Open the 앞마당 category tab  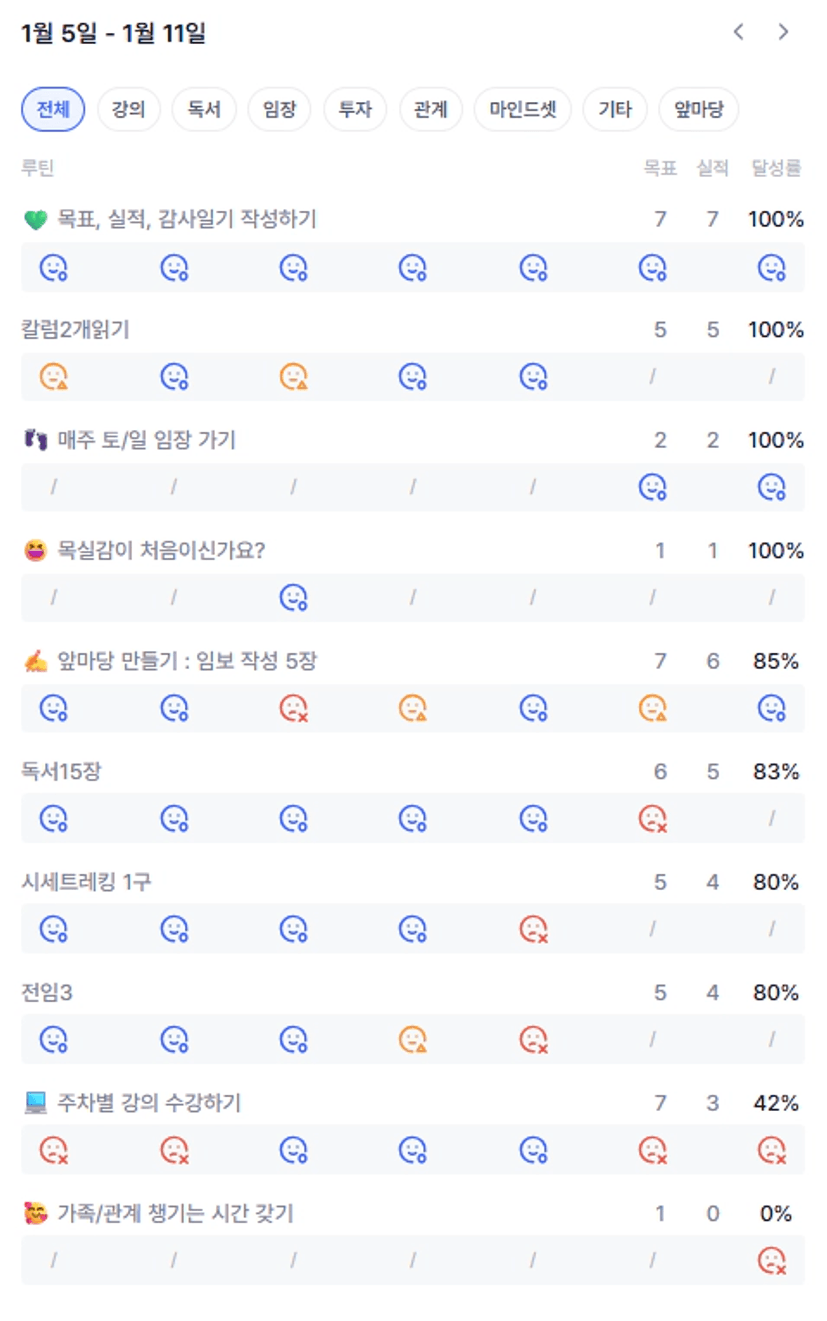(x=699, y=110)
